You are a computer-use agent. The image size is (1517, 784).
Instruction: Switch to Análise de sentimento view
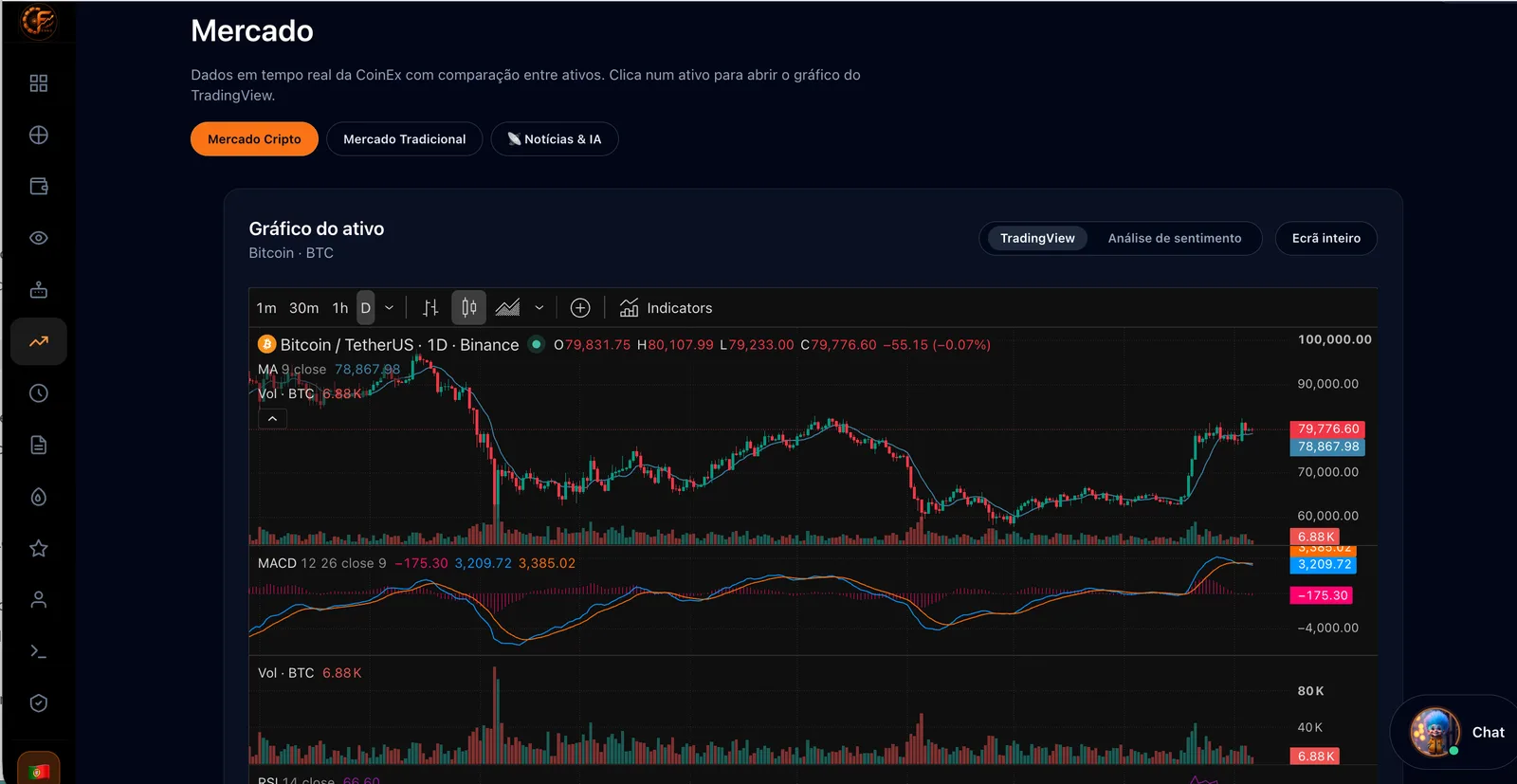(x=1175, y=238)
